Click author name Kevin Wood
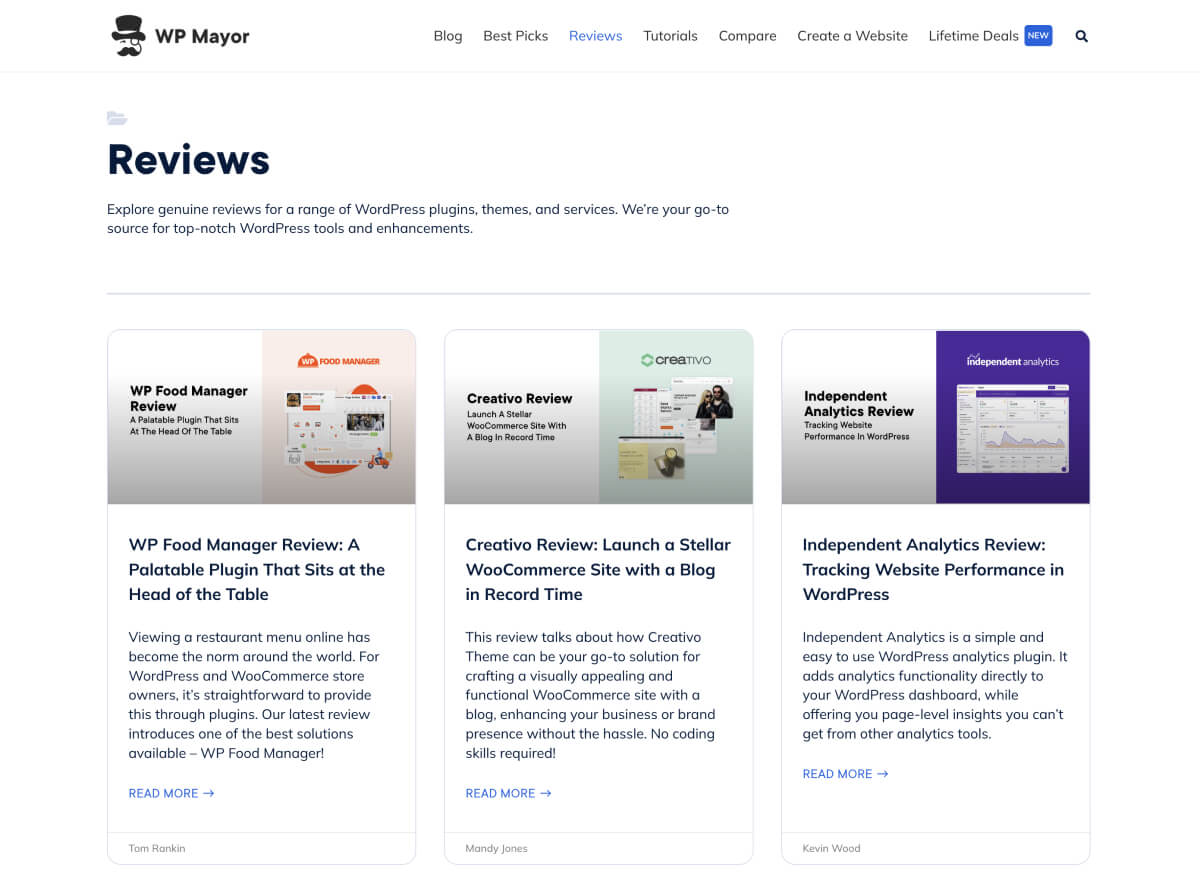Screen dimensions: 1200x883 (x=831, y=848)
